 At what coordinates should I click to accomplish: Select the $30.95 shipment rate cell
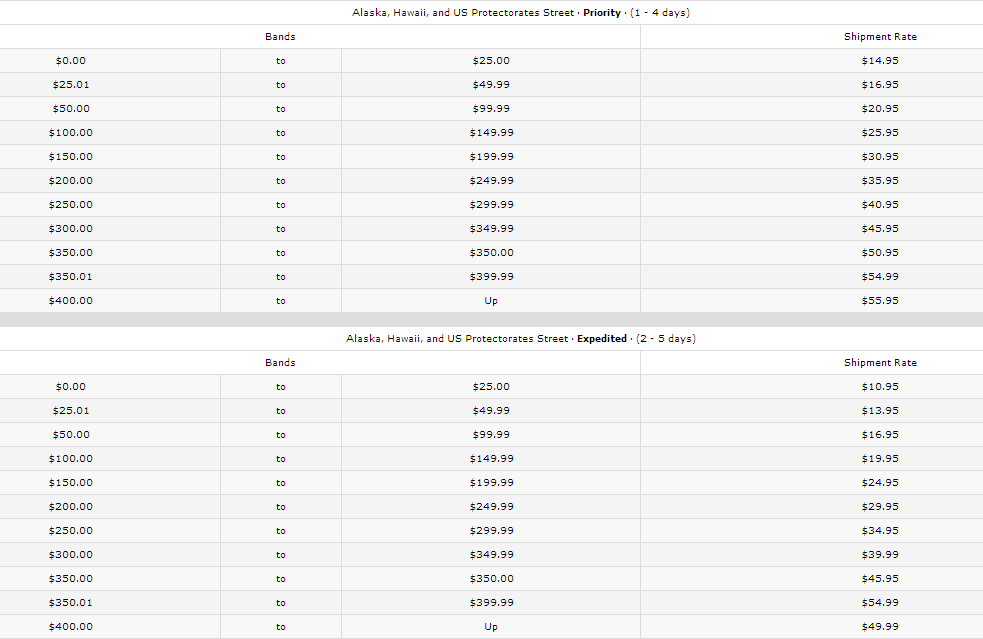pyautogui.click(x=879, y=157)
